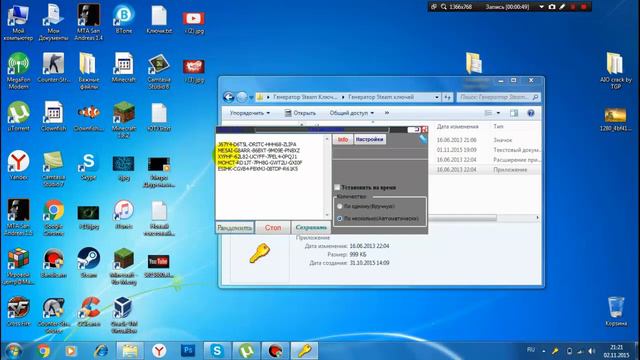Open the Windows Start menu
The height and width of the screenshot is (360, 640).
13,351
